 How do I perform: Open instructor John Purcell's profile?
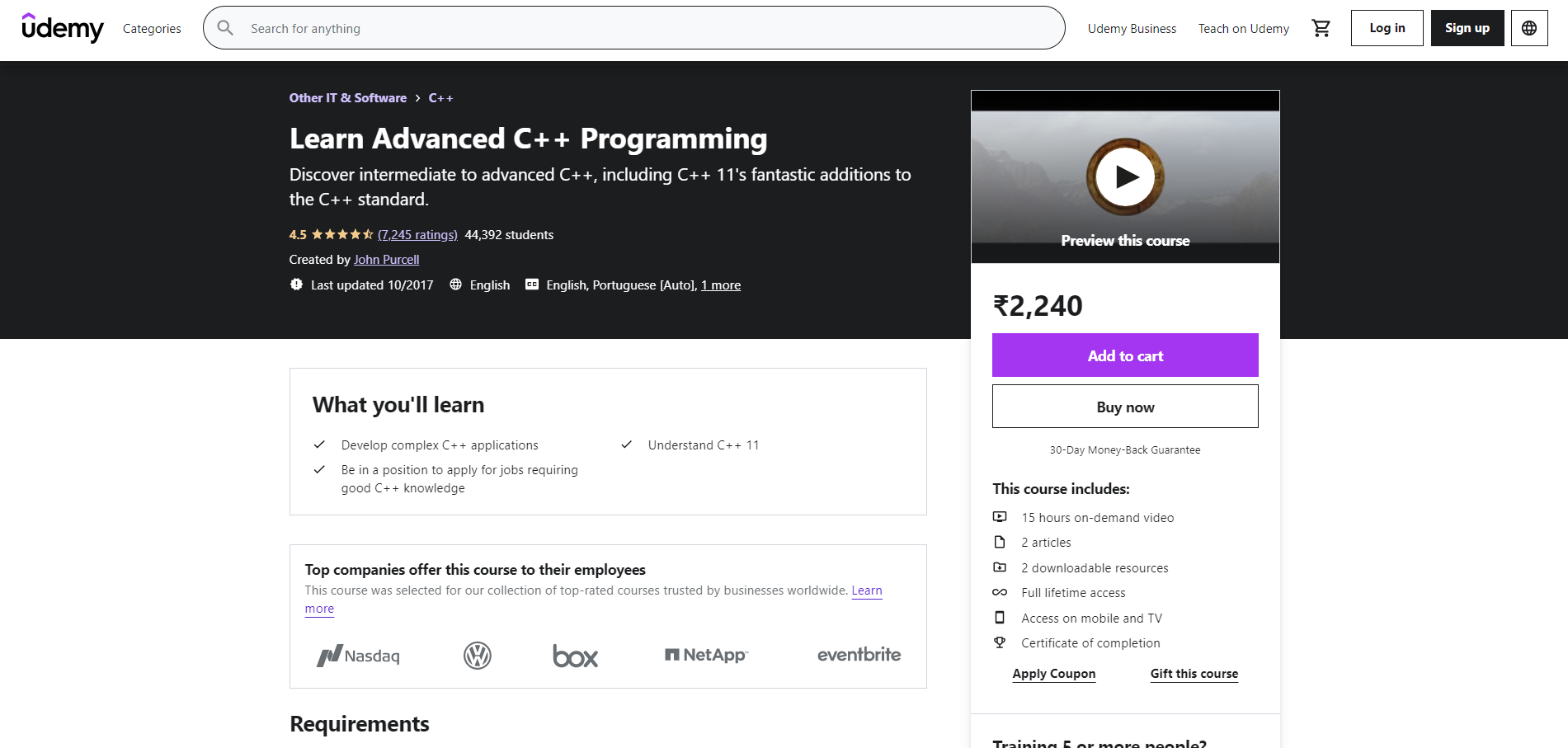386,260
